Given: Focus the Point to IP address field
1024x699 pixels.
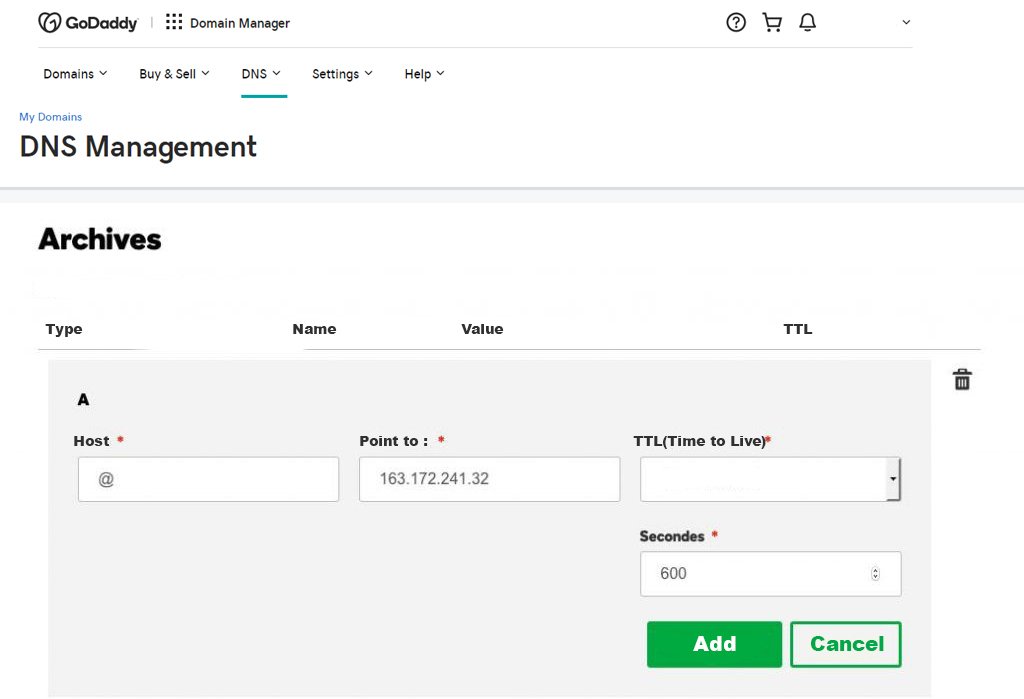Looking at the screenshot, I should [489, 479].
